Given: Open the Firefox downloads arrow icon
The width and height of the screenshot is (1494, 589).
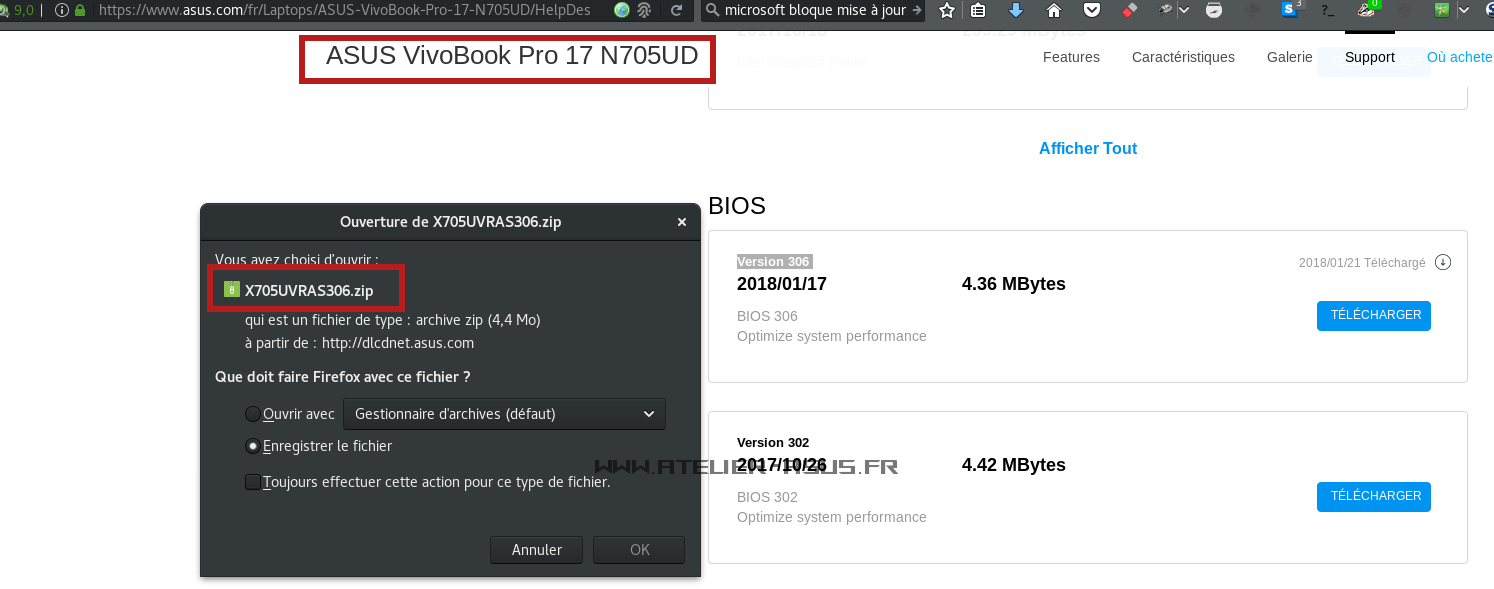Looking at the screenshot, I should coord(1016,11).
